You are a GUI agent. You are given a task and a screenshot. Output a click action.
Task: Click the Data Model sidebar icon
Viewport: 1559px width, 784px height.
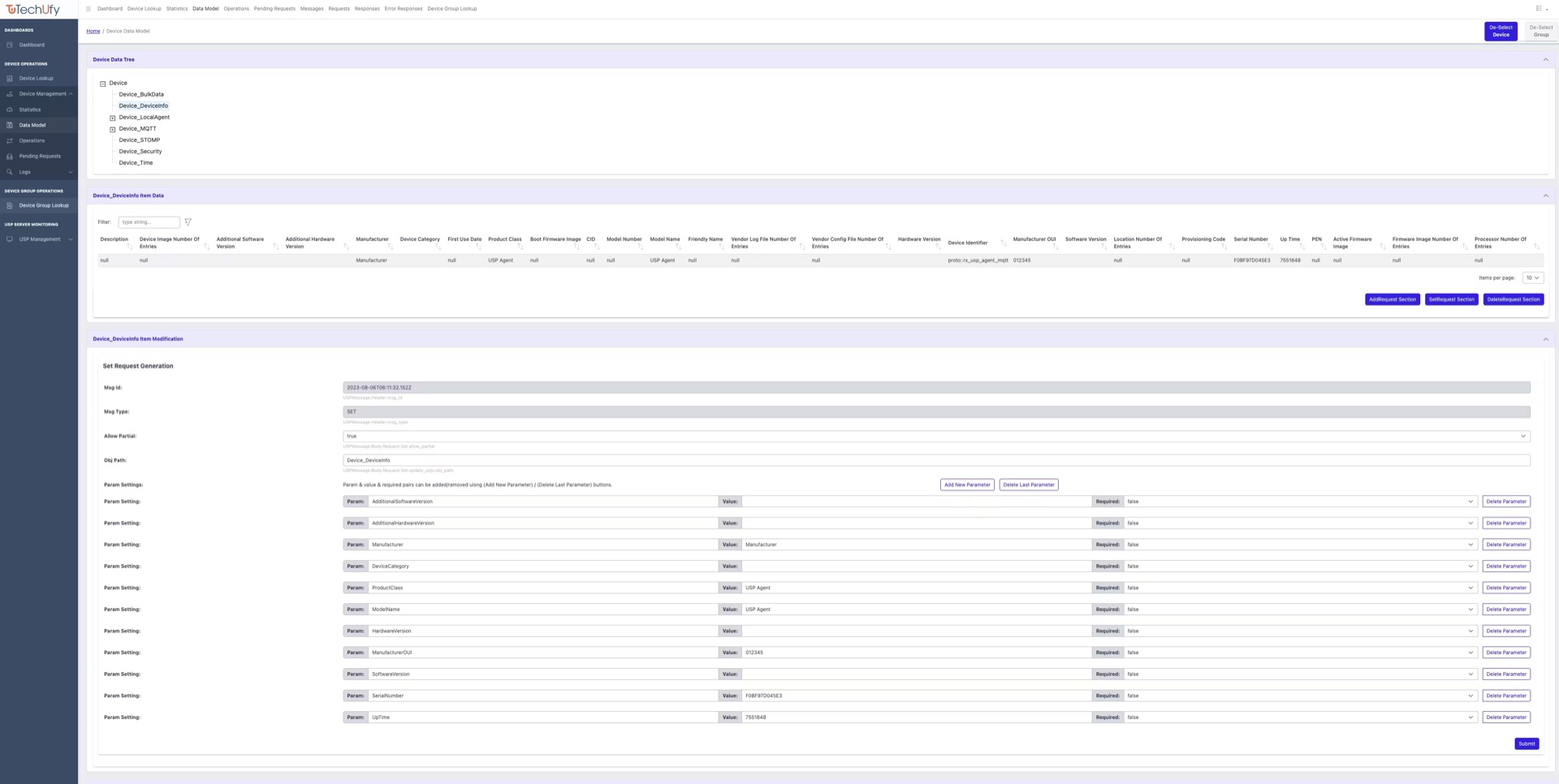coord(10,125)
